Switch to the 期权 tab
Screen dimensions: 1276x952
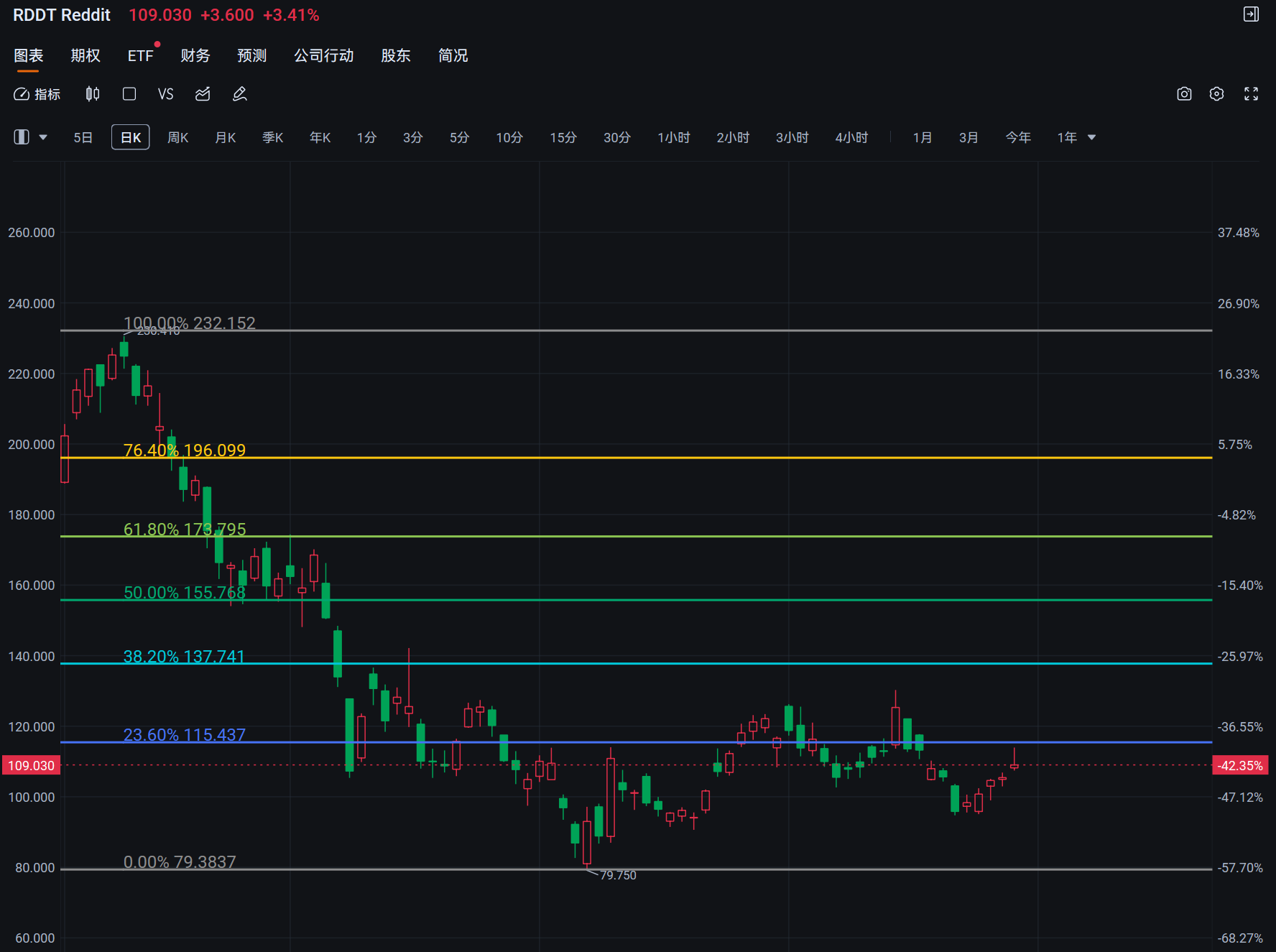pyautogui.click(x=85, y=55)
